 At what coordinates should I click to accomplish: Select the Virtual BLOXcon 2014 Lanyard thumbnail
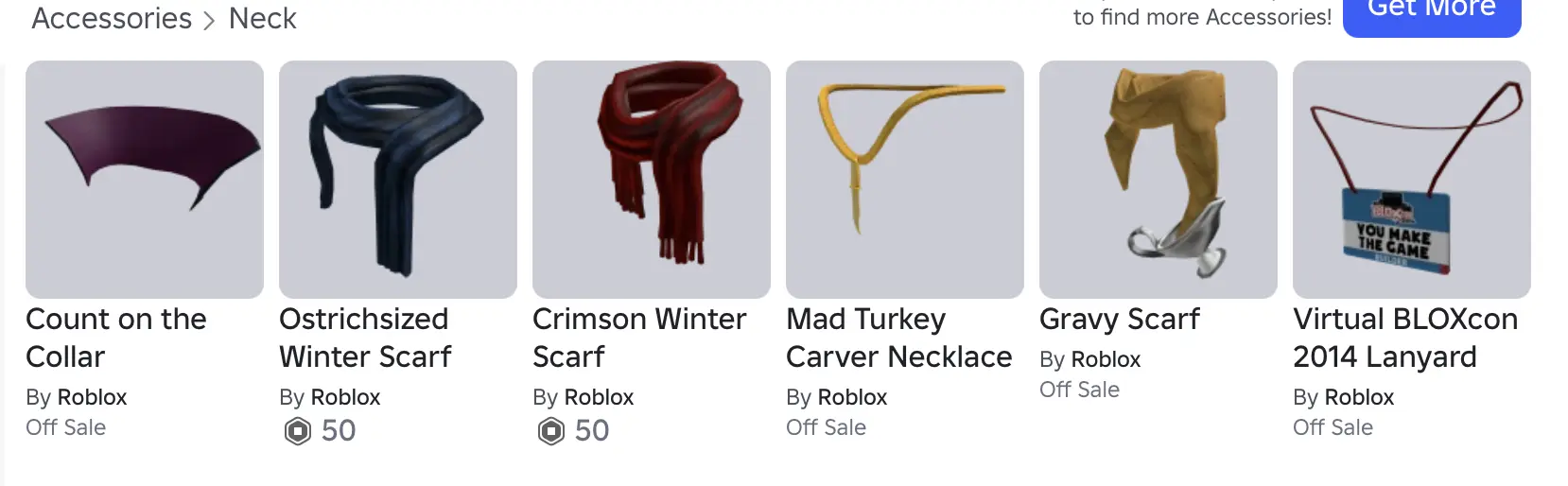pyautogui.click(x=1412, y=180)
